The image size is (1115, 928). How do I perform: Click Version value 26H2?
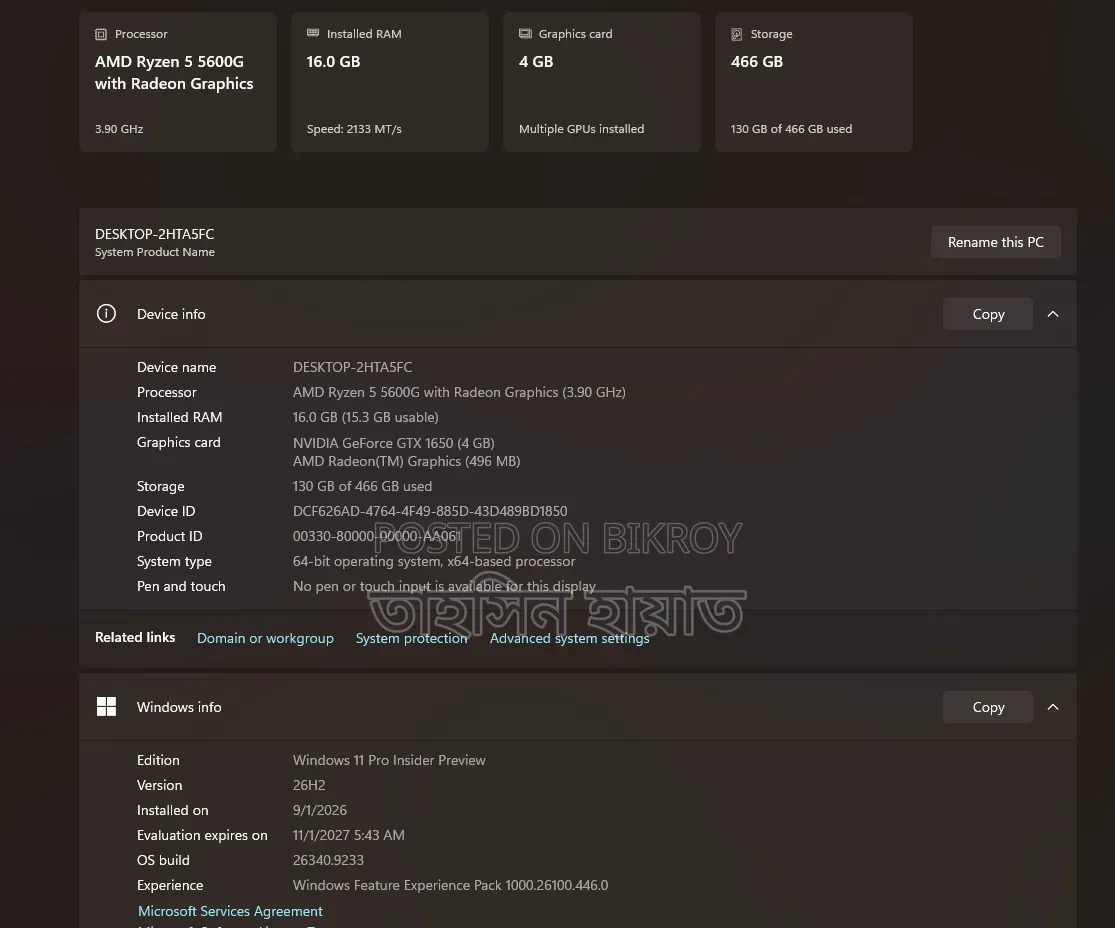coord(309,785)
